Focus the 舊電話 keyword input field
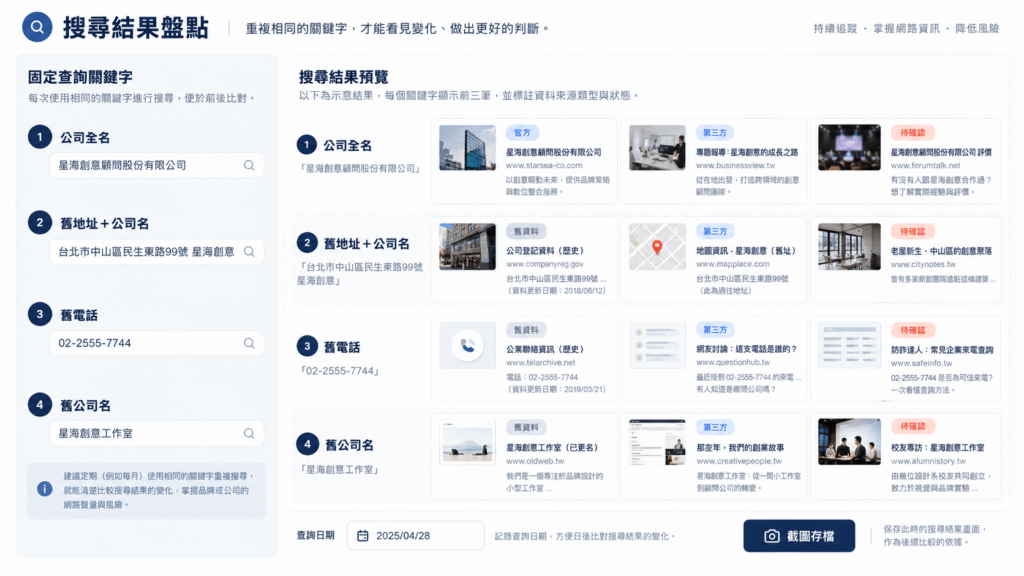The image size is (1024, 576). click(x=157, y=343)
